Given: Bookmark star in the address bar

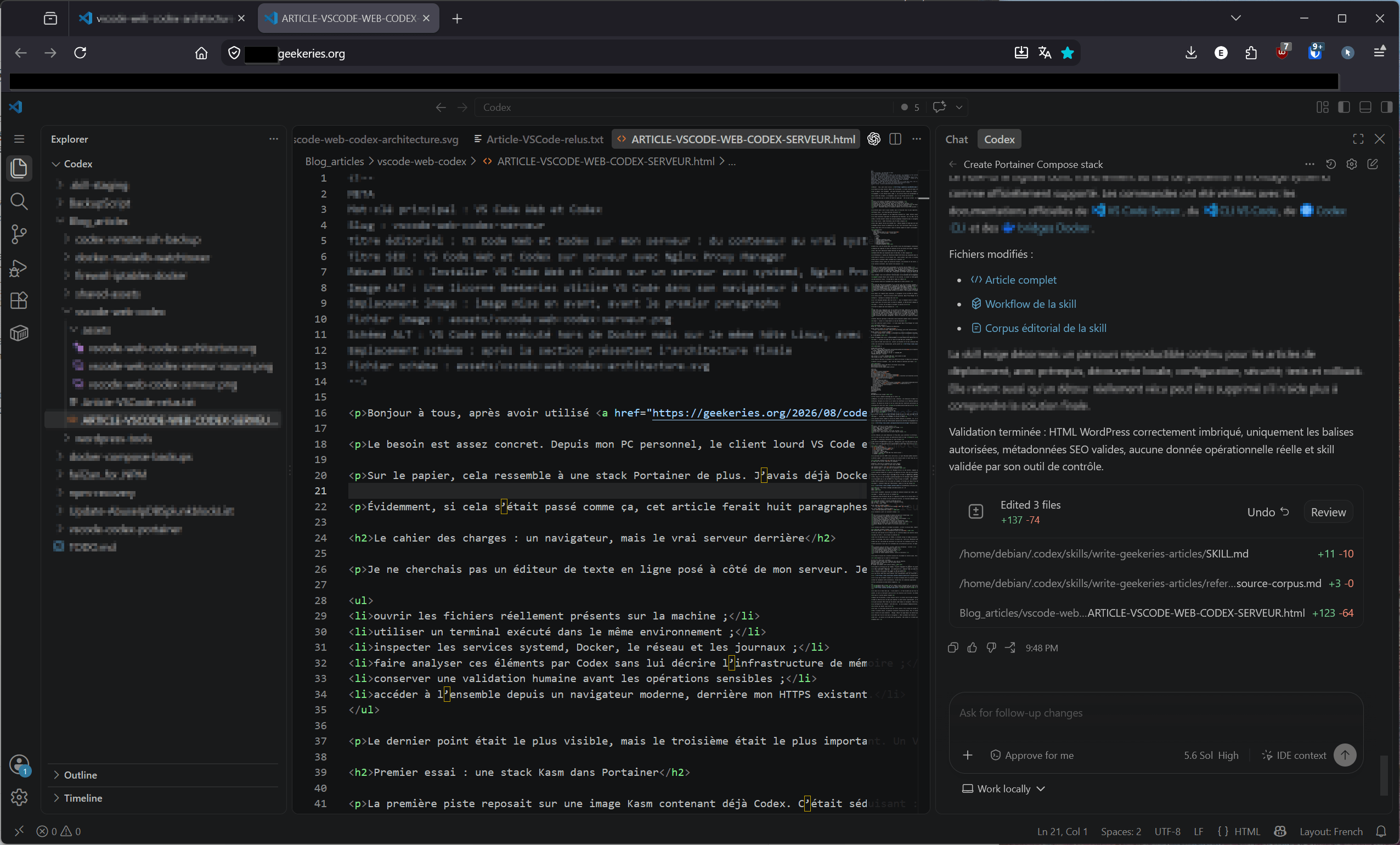Looking at the screenshot, I should [1068, 53].
